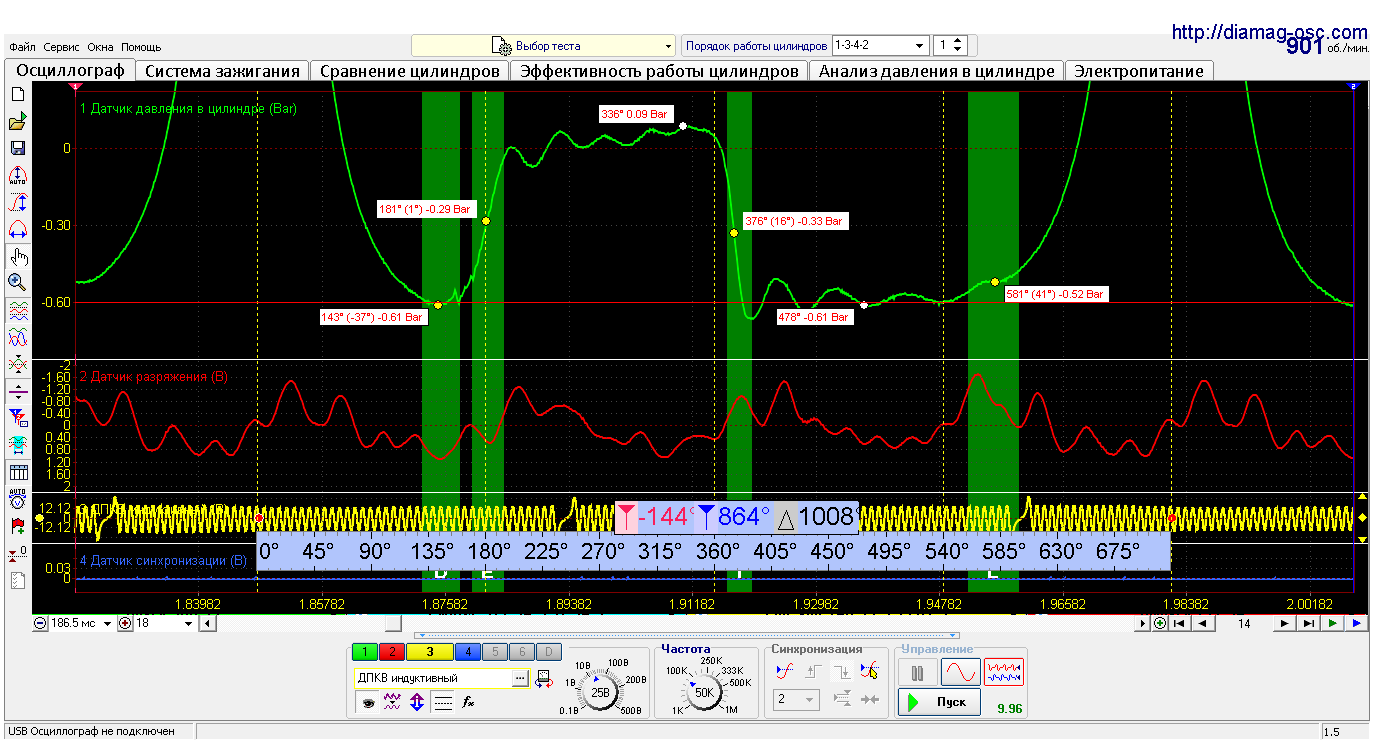The width and height of the screenshot is (1382, 744).
Task: Open the fx math function icon
Action: coord(467,702)
